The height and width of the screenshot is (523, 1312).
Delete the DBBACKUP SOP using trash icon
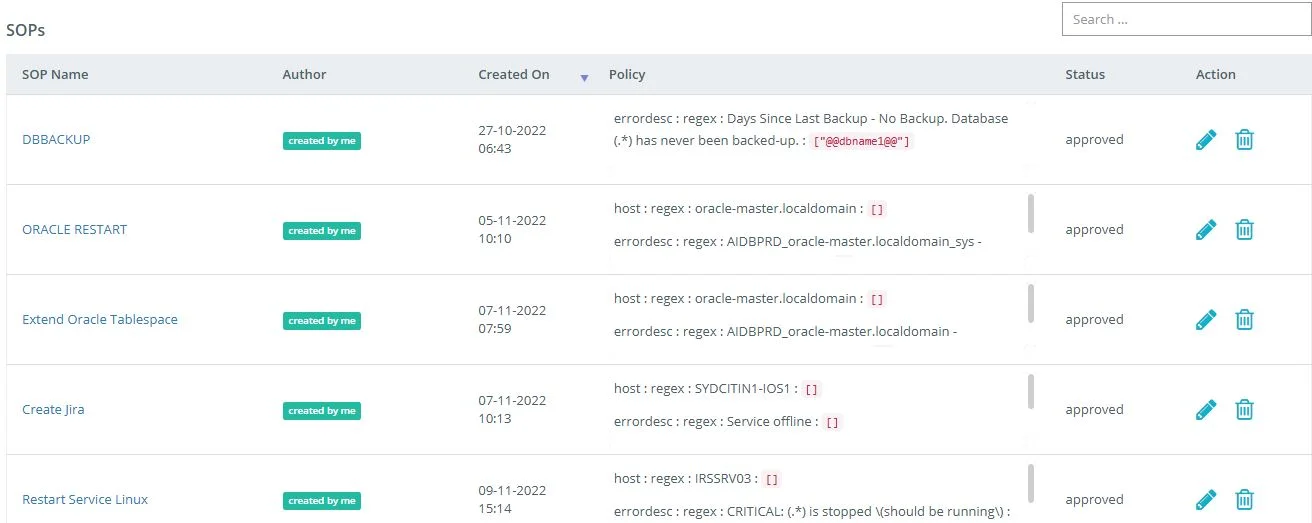click(1244, 140)
